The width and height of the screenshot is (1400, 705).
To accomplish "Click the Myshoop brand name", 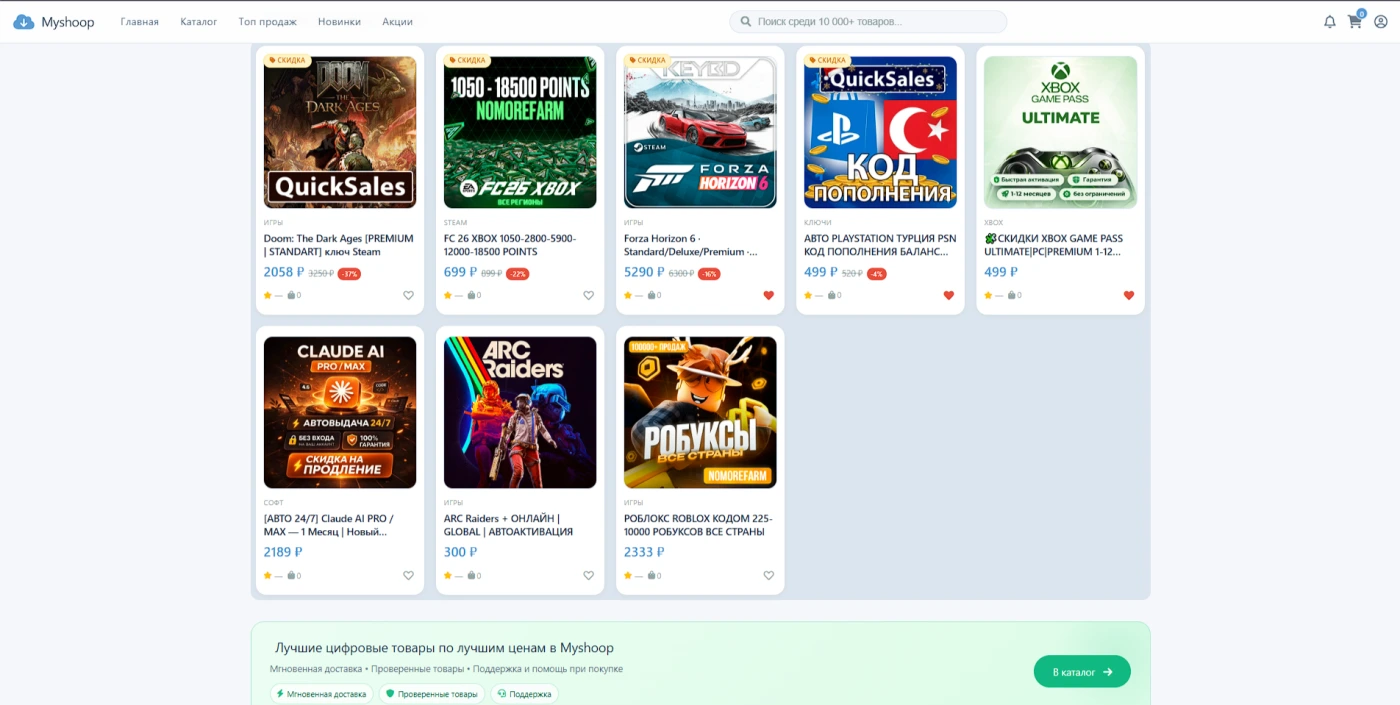I will [67, 22].
